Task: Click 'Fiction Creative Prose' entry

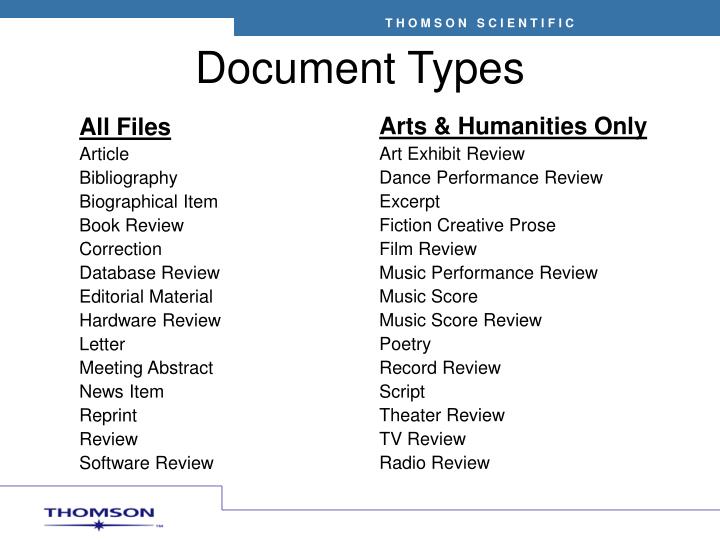Action: point(467,225)
